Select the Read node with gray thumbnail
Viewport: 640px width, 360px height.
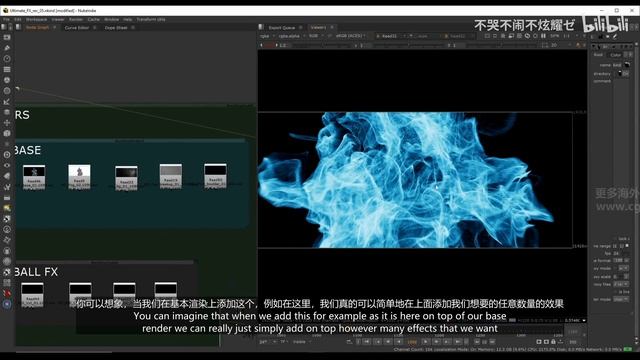[171, 176]
